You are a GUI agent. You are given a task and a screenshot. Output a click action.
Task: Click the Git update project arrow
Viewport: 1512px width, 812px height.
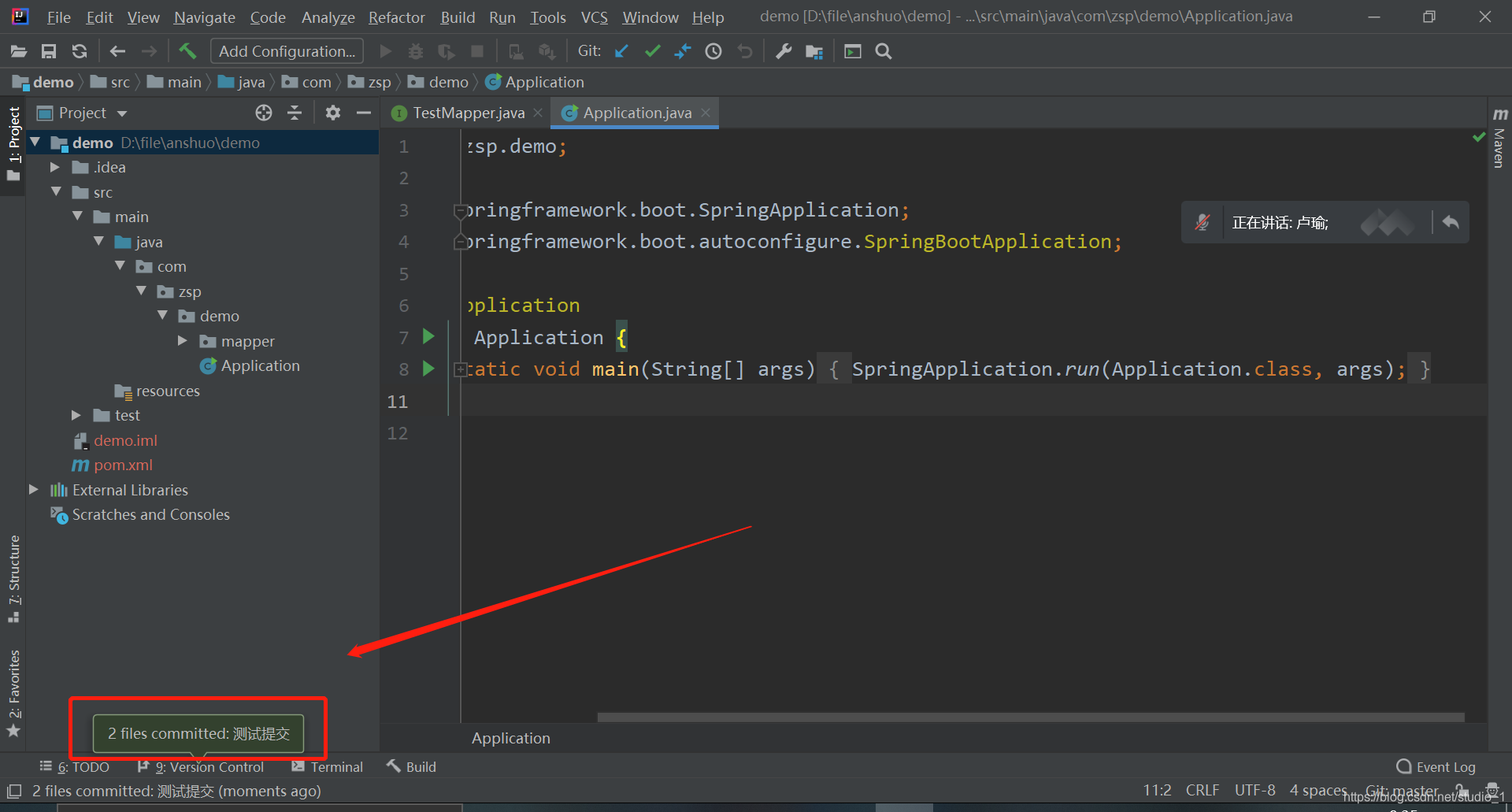(x=621, y=51)
